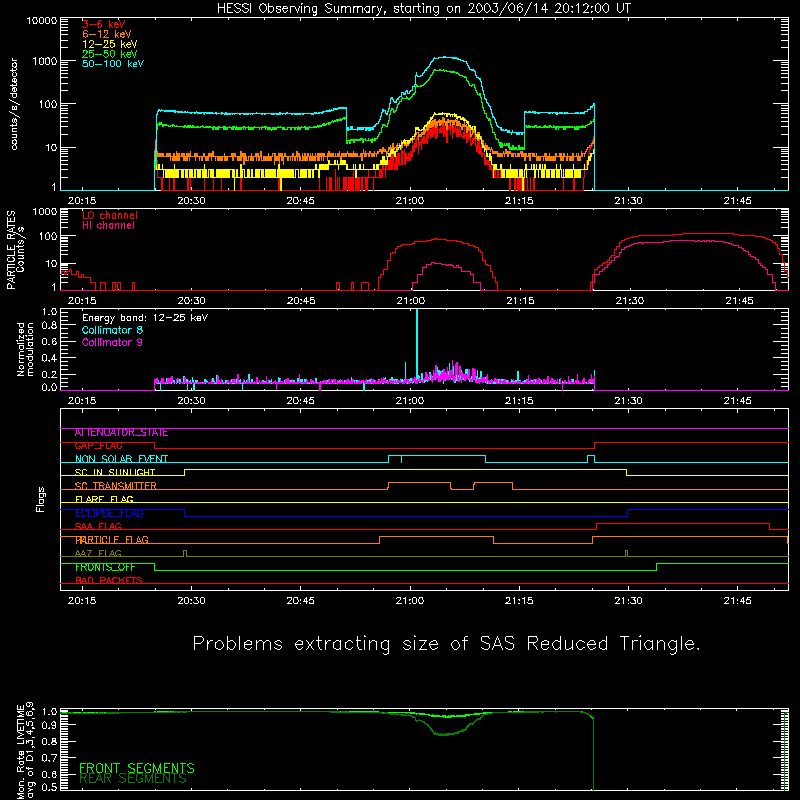
Task: Click the "Energy band: 12-25 keV" text
Action: point(145,318)
